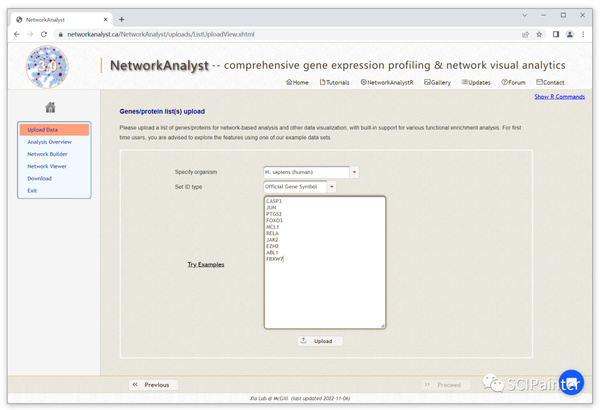Click the Upload button below the gene list
The width and height of the screenshot is (600, 410).
pyautogui.click(x=320, y=341)
